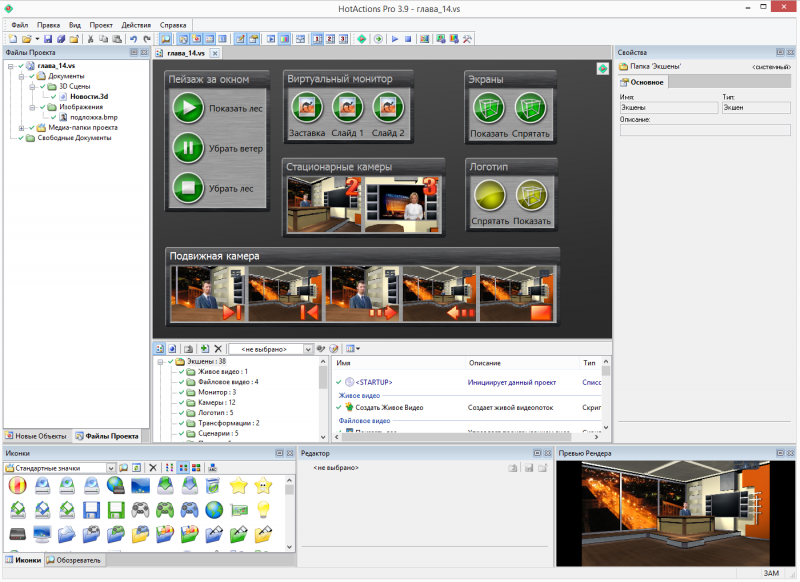Toggle the checkmark next to 'Новости.3d'
Viewport: 800px width, 582px height.
[x=54, y=96]
